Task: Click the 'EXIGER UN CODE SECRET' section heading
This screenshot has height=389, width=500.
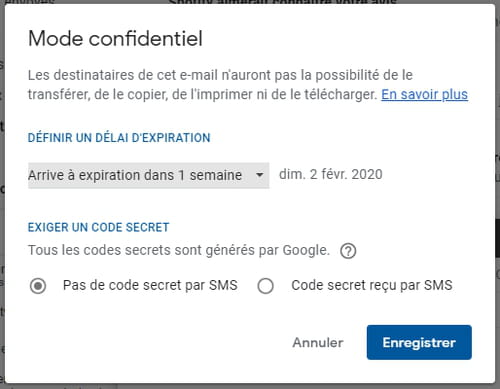Action: [x=99, y=227]
